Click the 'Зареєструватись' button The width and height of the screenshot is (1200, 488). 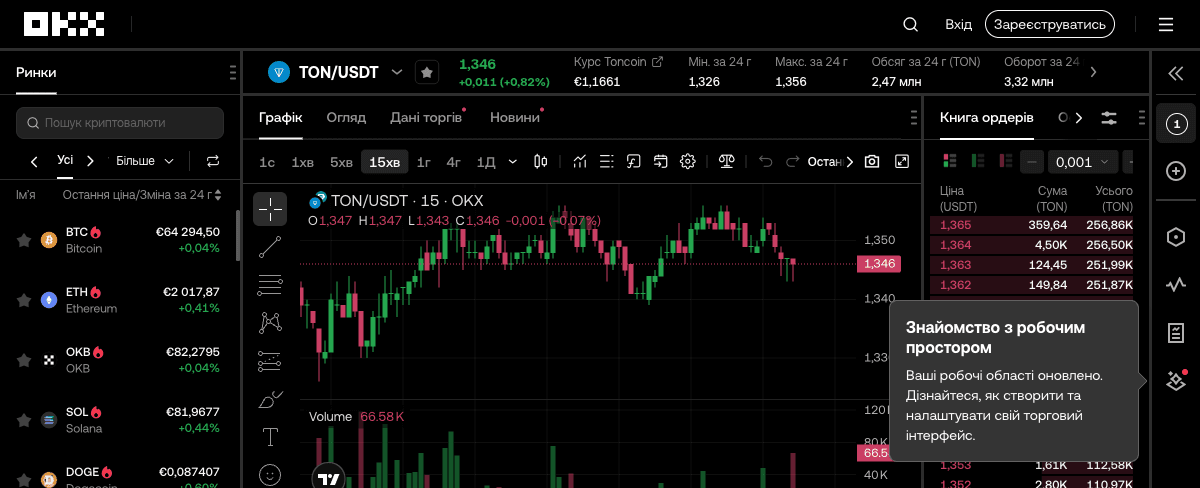click(1049, 24)
